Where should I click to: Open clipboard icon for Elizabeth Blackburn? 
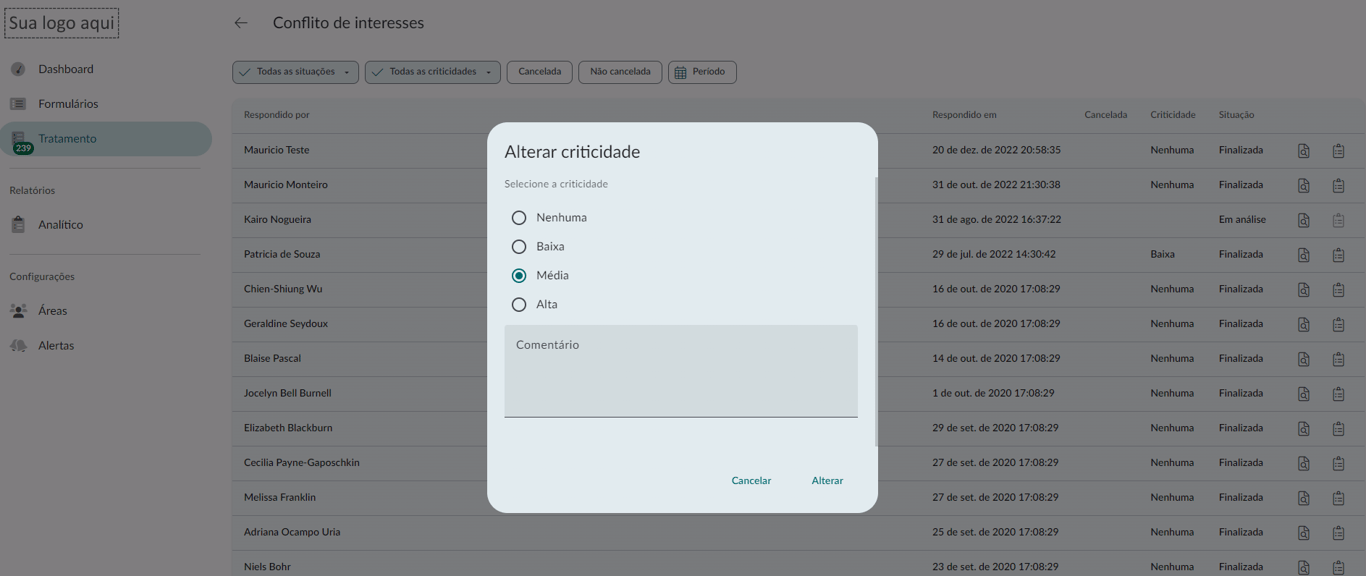click(x=1338, y=429)
